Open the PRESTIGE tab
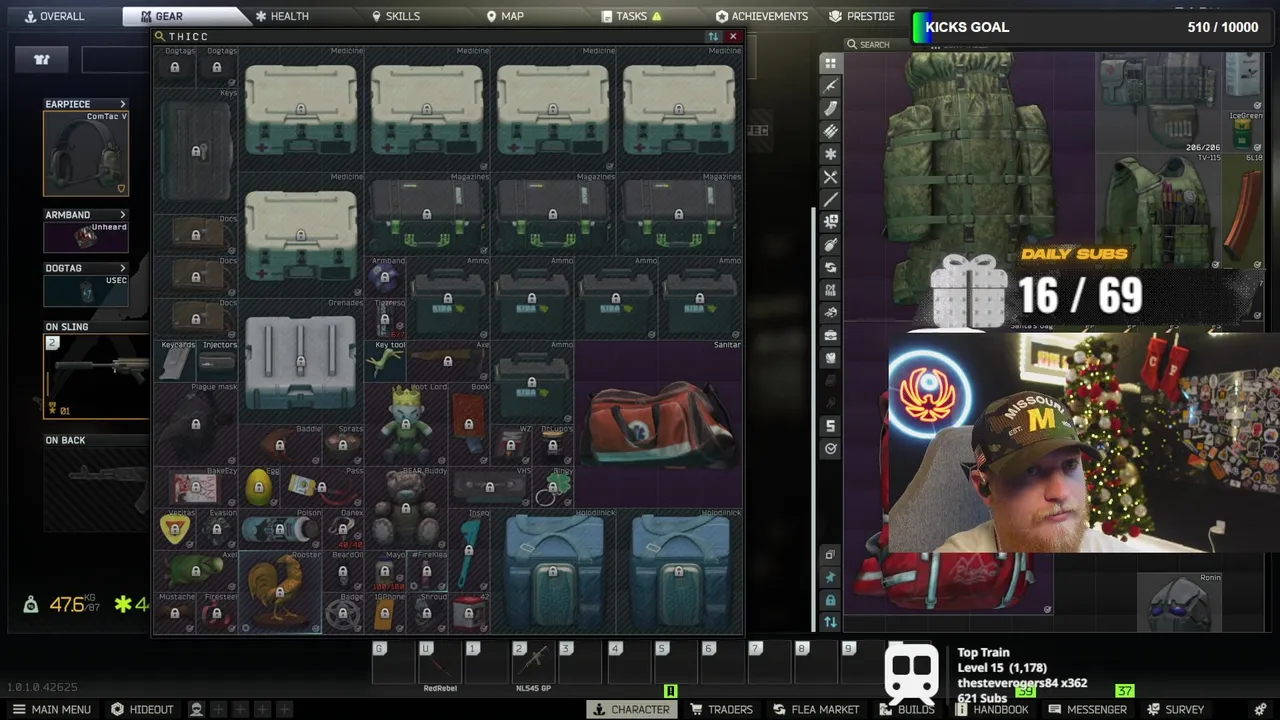Image resolution: width=1280 pixels, height=720 pixels. (861, 16)
